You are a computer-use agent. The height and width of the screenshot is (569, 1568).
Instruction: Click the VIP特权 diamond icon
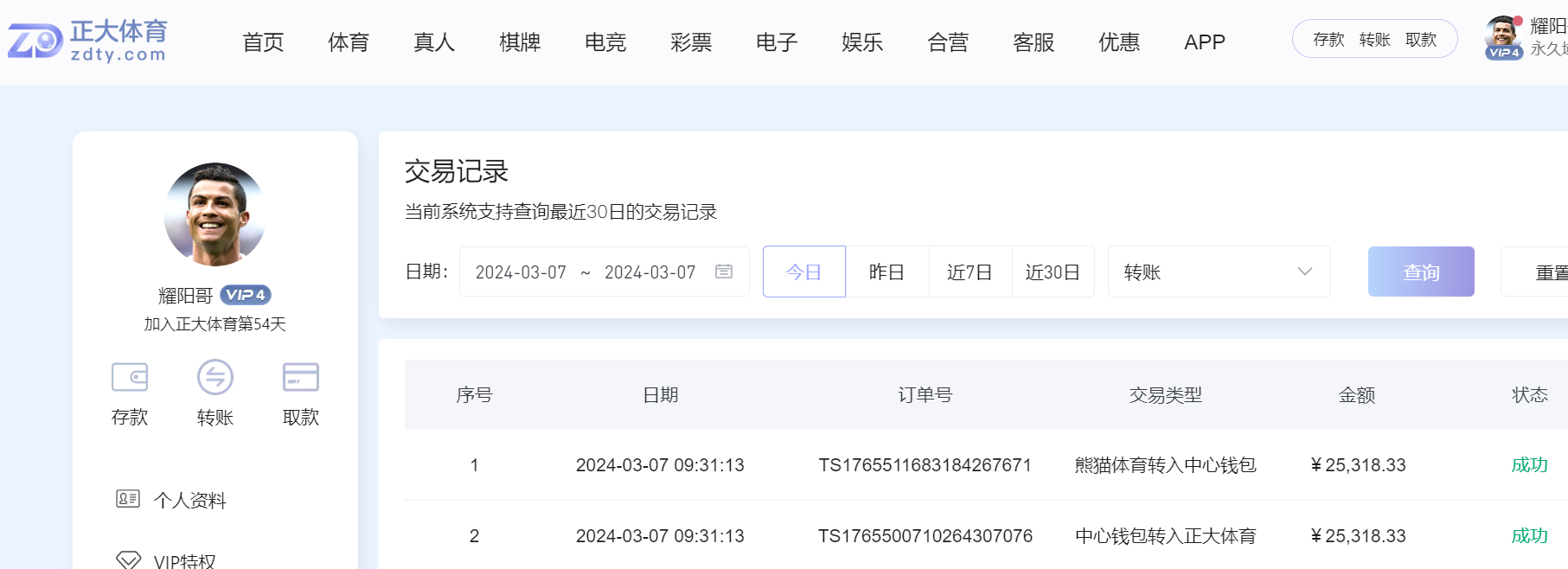(x=128, y=559)
